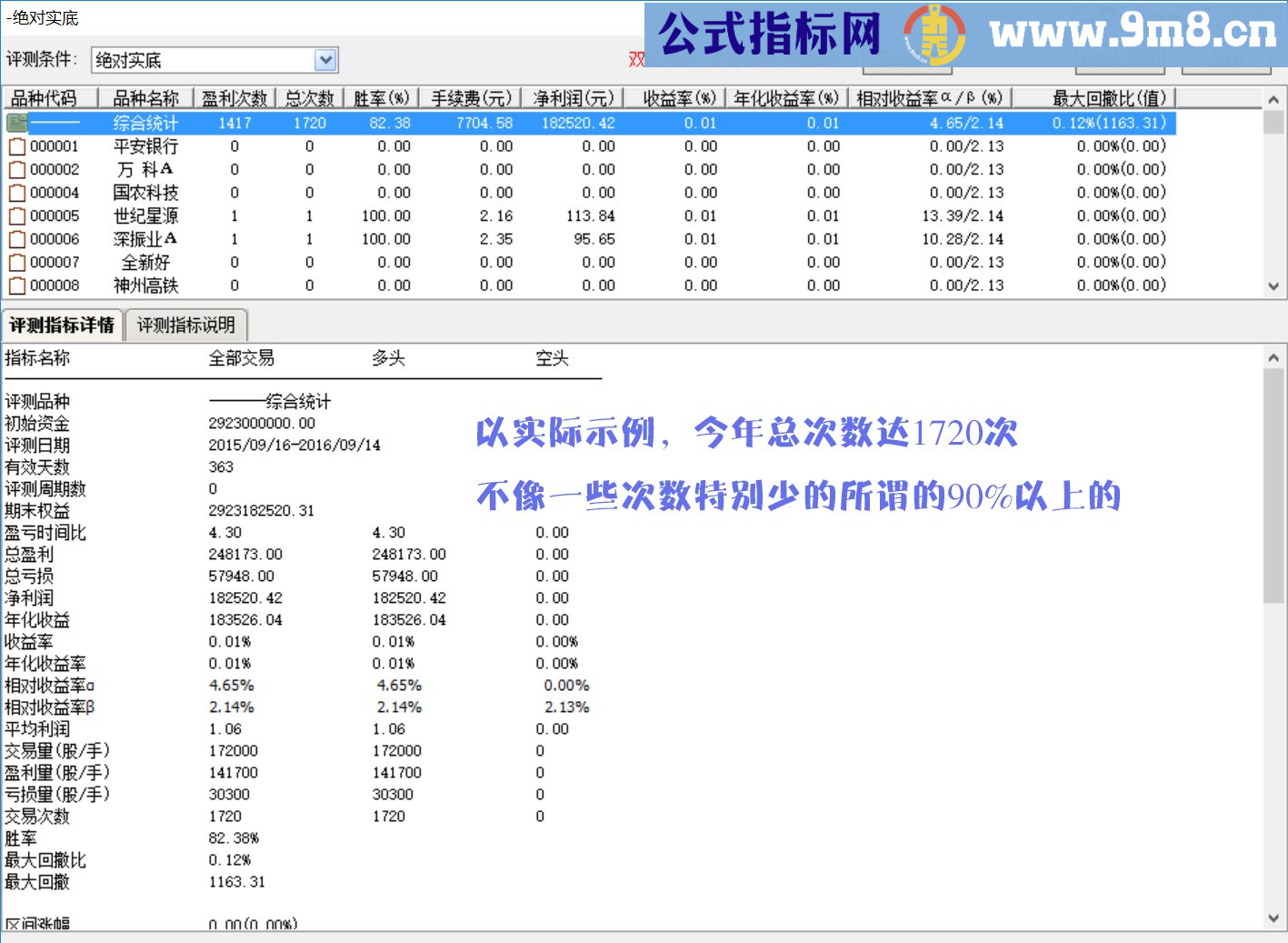The image size is (1288, 943).
Task: Sort by 手续费(元) column header
Action: click(471, 98)
